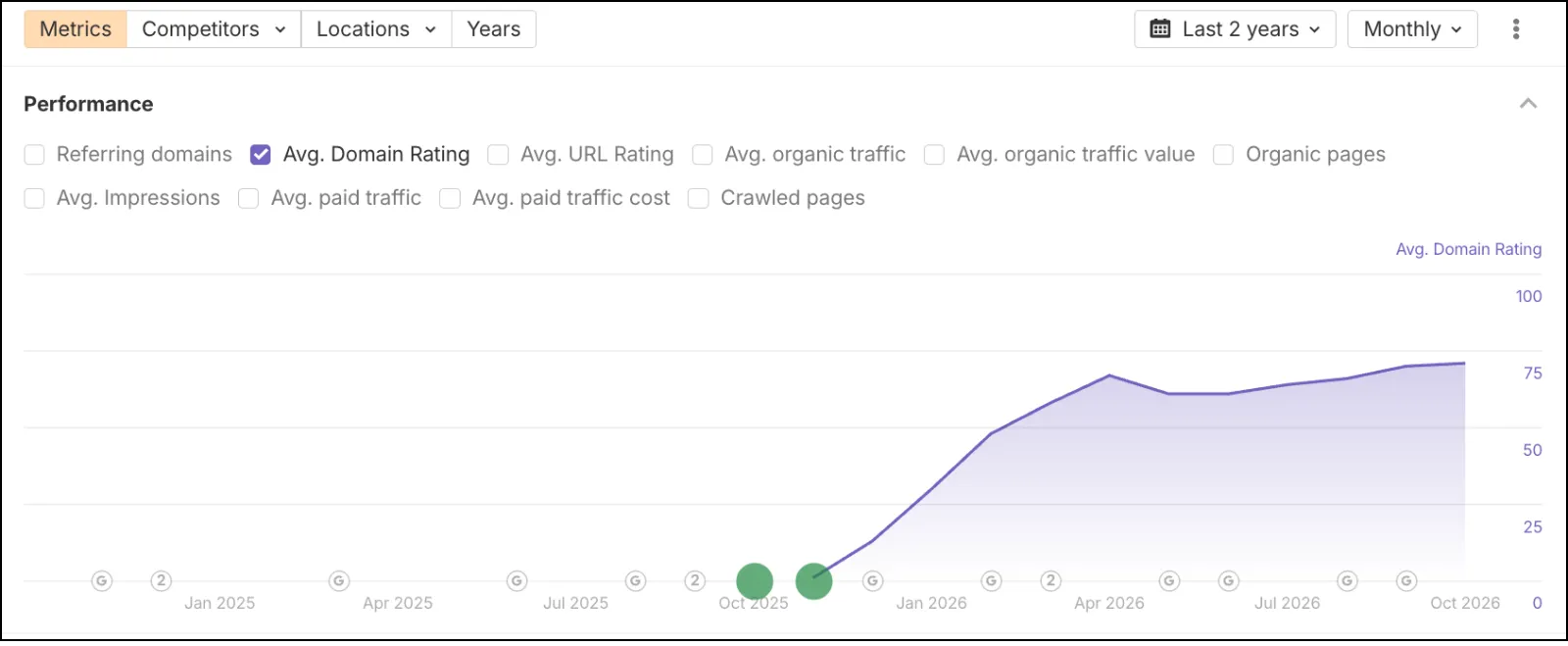Enable the Avg. URL Rating checkbox

[x=498, y=155]
